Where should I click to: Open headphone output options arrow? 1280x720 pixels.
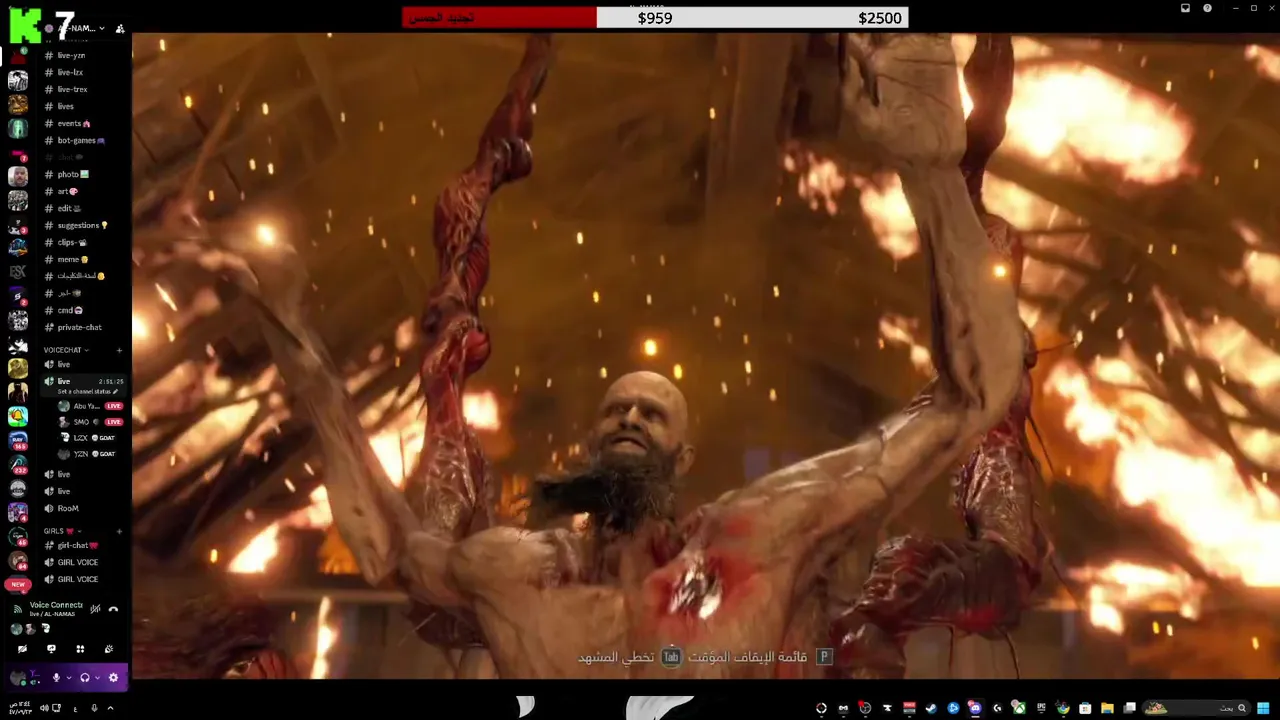97,678
